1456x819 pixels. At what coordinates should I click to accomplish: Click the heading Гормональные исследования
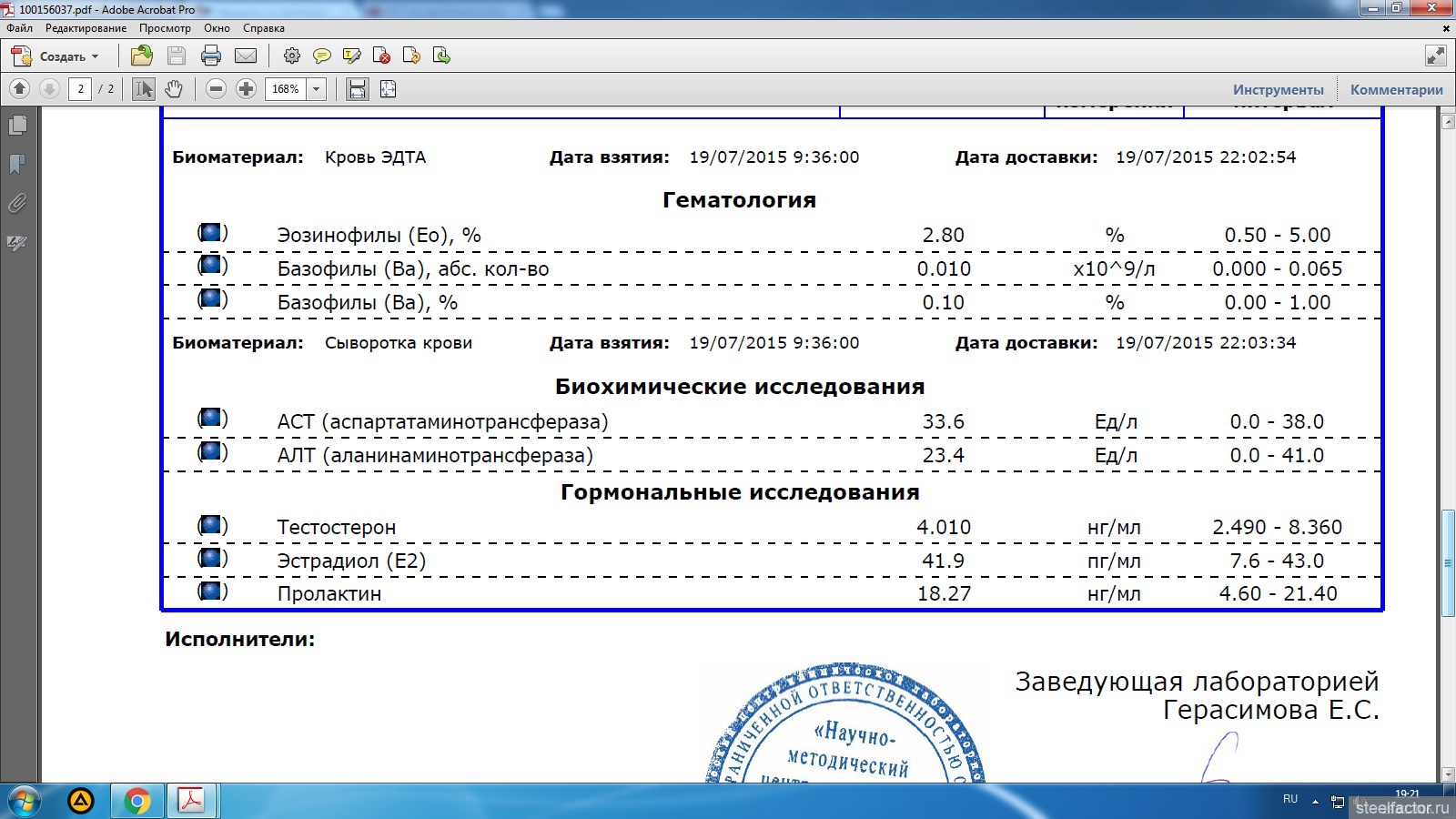pyautogui.click(x=740, y=493)
